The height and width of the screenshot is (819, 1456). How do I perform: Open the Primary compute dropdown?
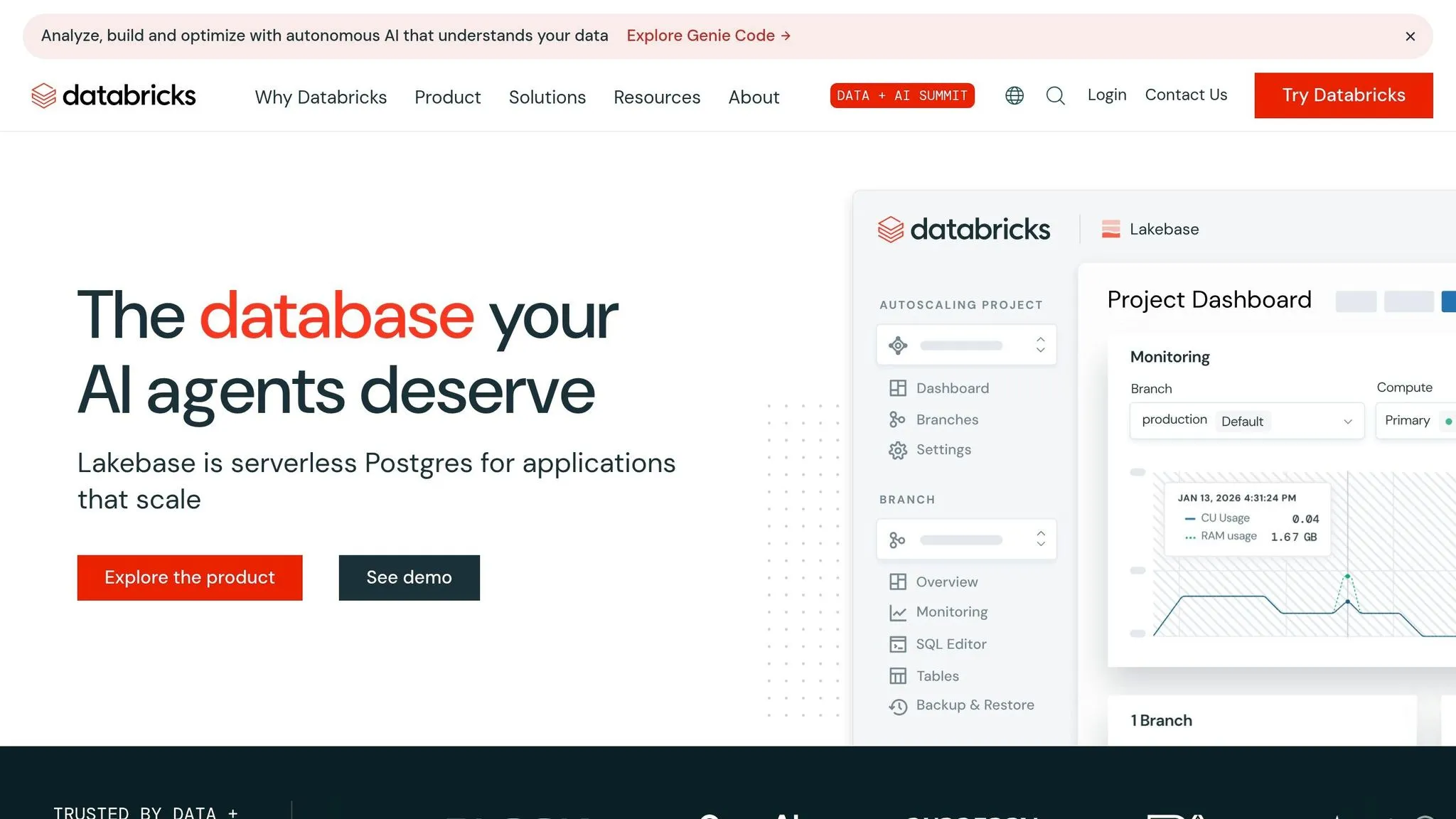(x=1416, y=421)
